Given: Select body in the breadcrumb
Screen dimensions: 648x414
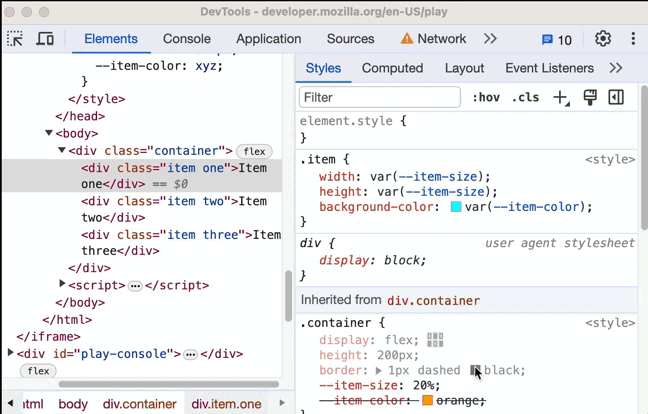Looking at the screenshot, I should (73, 404).
